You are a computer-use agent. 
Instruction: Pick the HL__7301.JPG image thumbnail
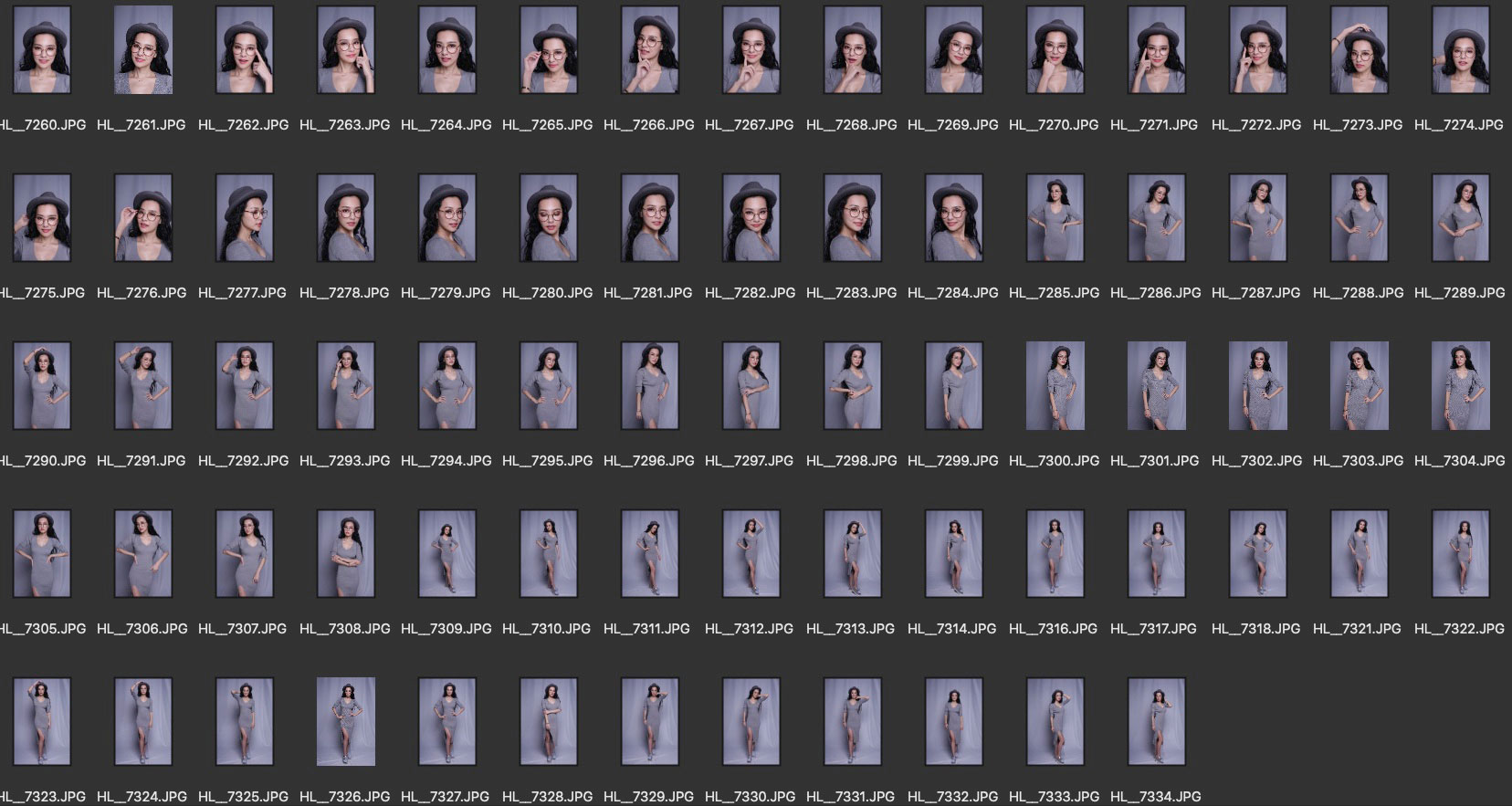click(x=1157, y=386)
